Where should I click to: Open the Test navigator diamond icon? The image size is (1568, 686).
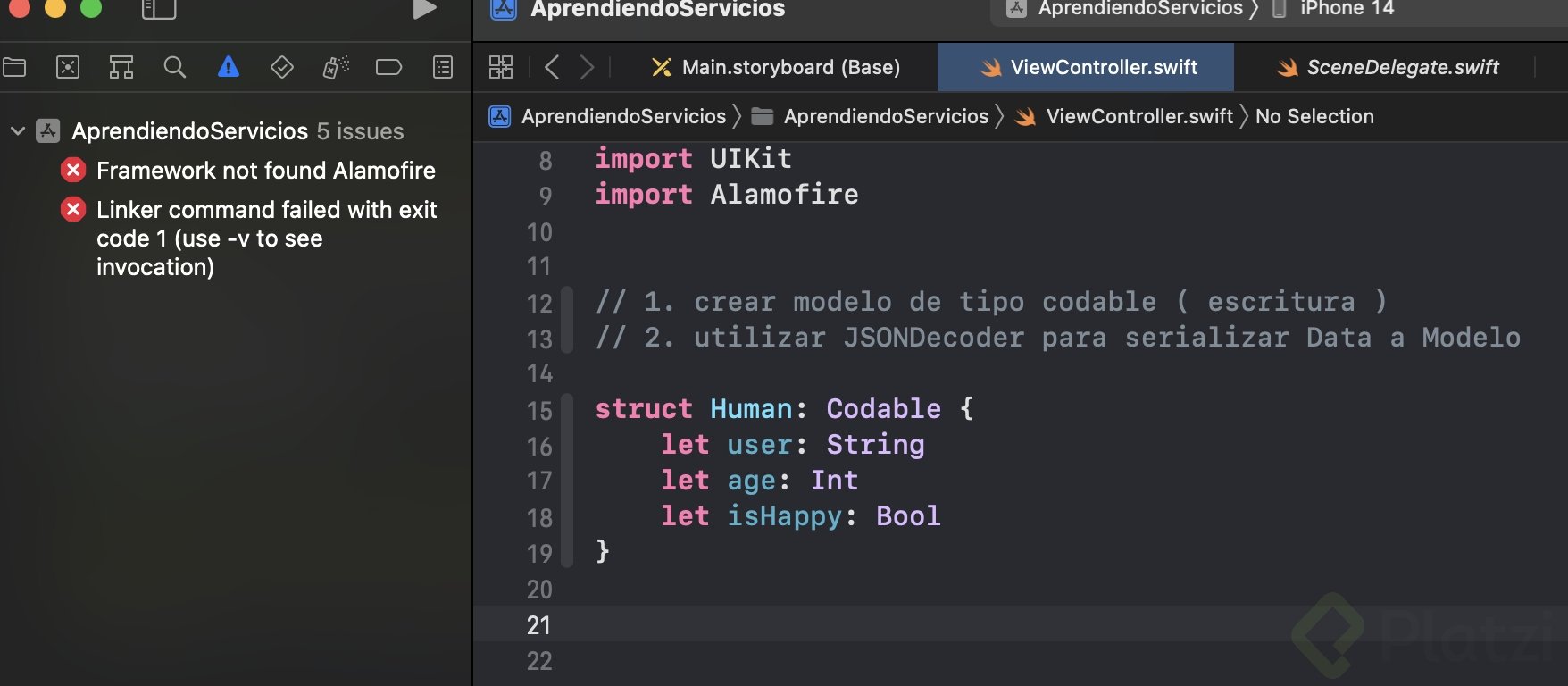coord(282,67)
